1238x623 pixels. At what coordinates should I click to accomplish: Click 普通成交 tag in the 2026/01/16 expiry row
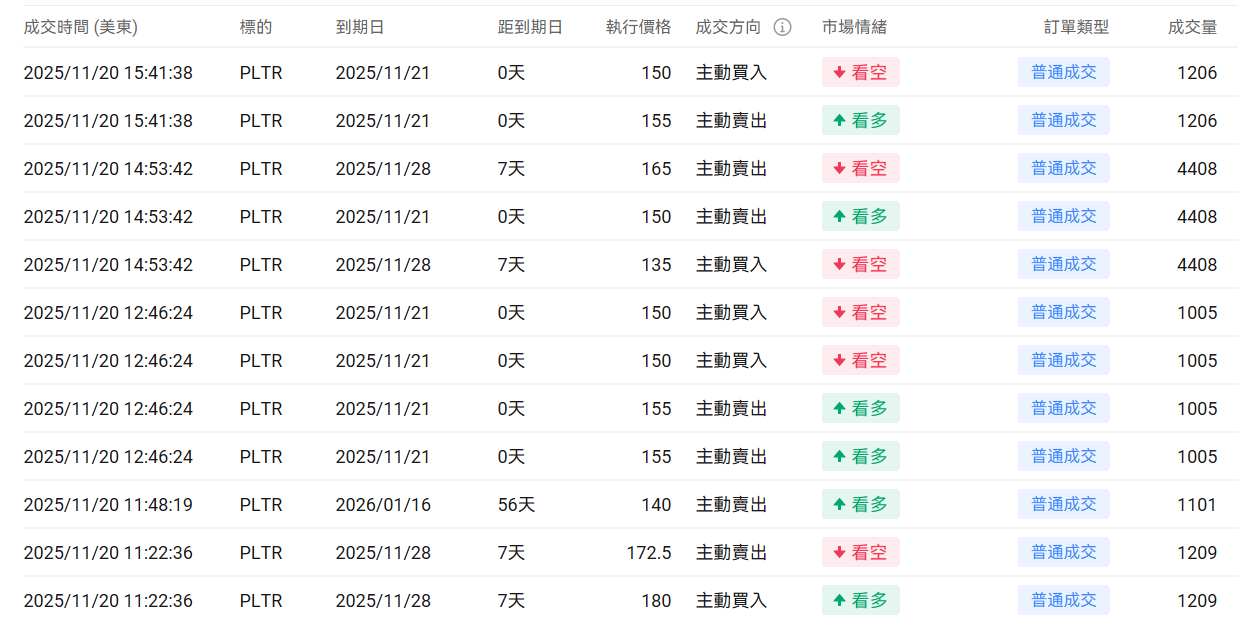(1063, 505)
